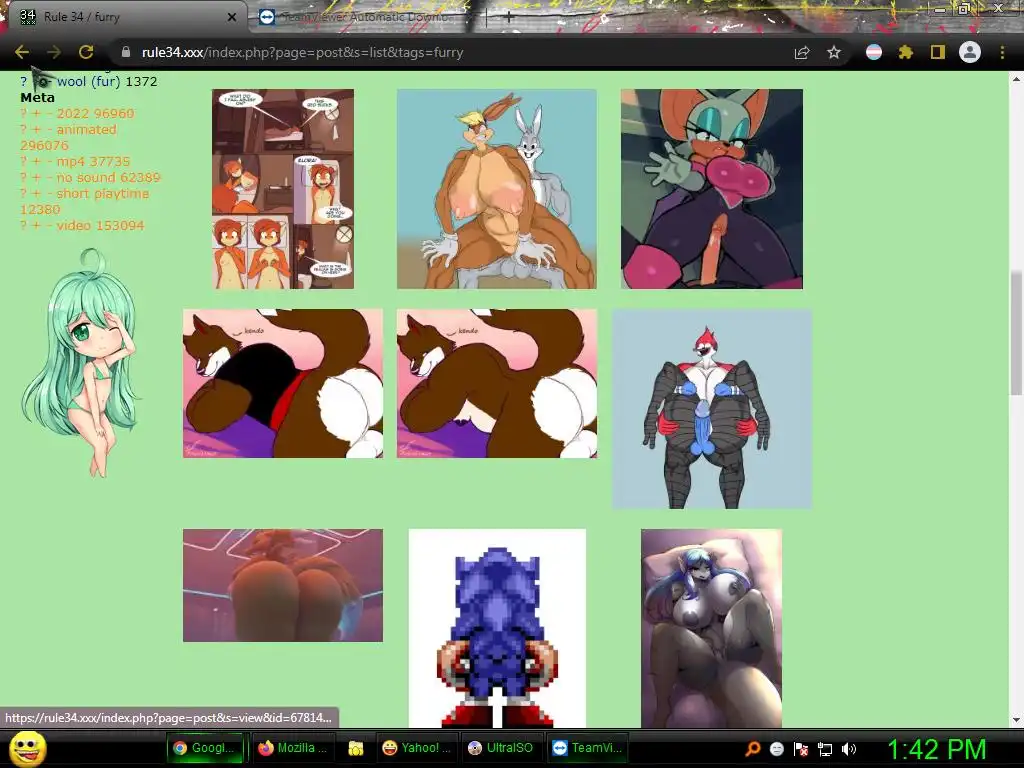Image resolution: width=1024 pixels, height=768 pixels.
Task: Click the network tray icon
Action: point(825,749)
